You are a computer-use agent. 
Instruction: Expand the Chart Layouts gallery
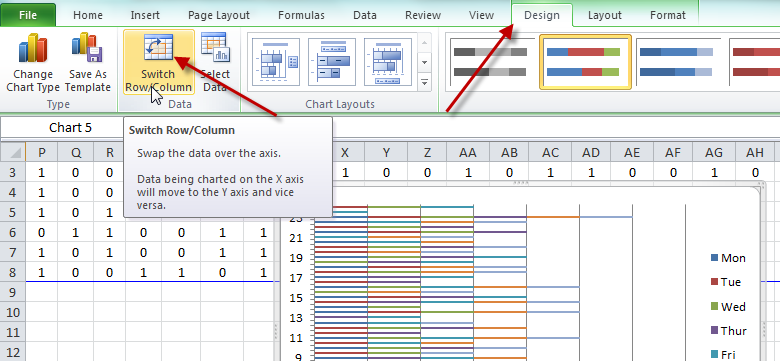[x=424, y=83]
